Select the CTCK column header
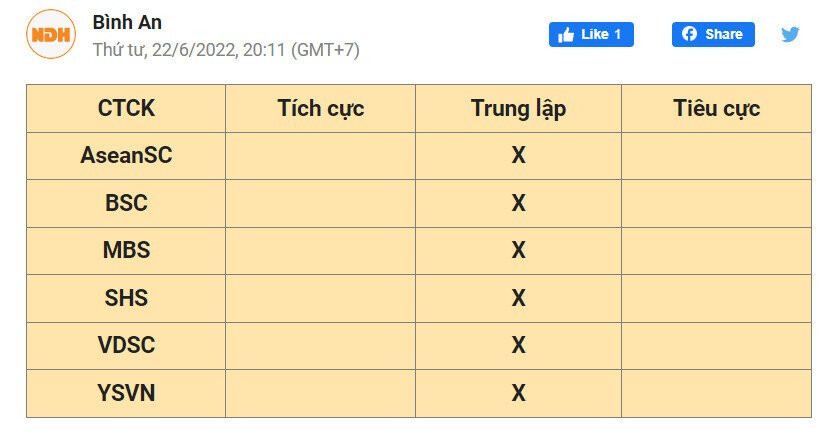832x437 pixels. (x=126, y=108)
